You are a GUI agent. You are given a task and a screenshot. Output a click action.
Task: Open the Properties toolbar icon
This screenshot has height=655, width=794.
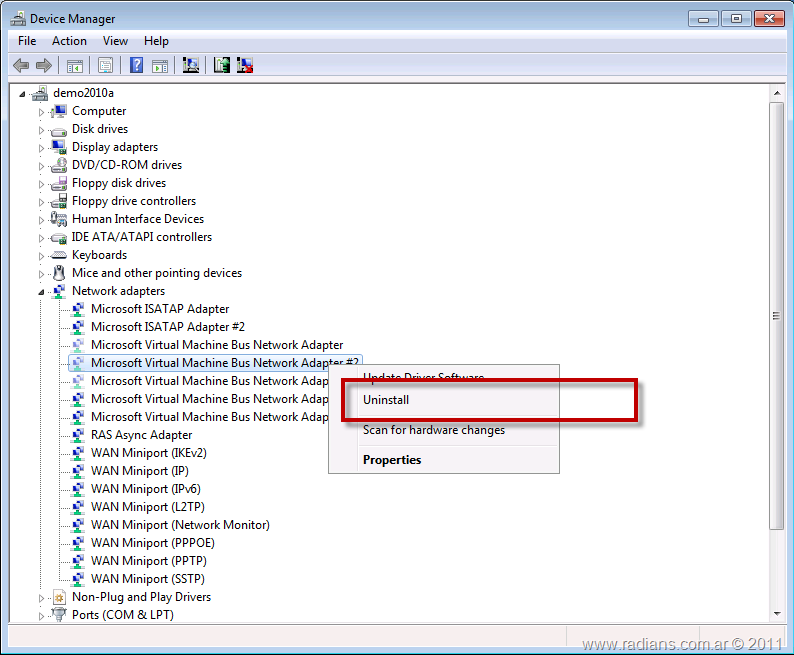pos(104,66)
